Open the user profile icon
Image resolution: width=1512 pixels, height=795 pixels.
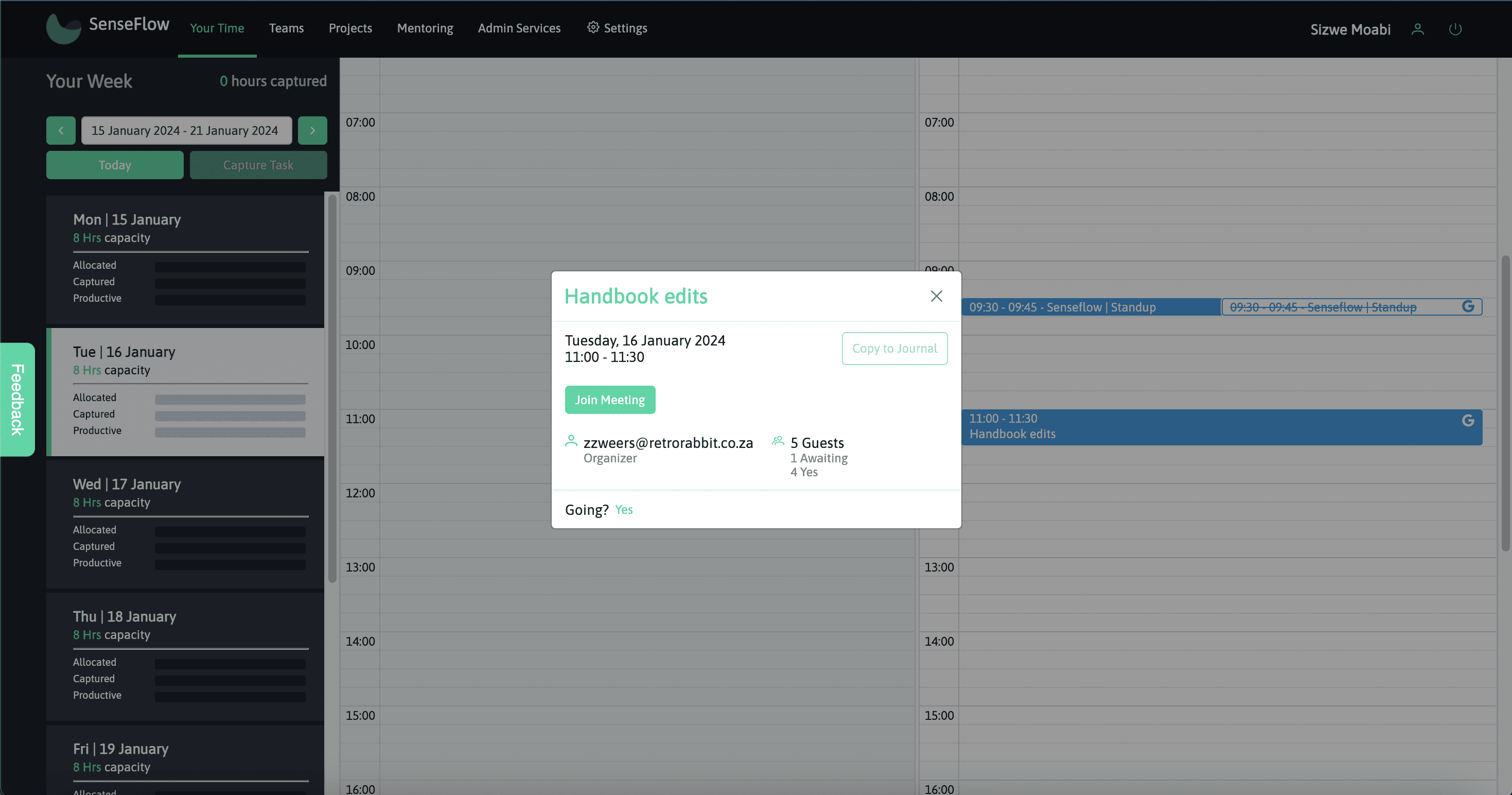[1417, 29]
